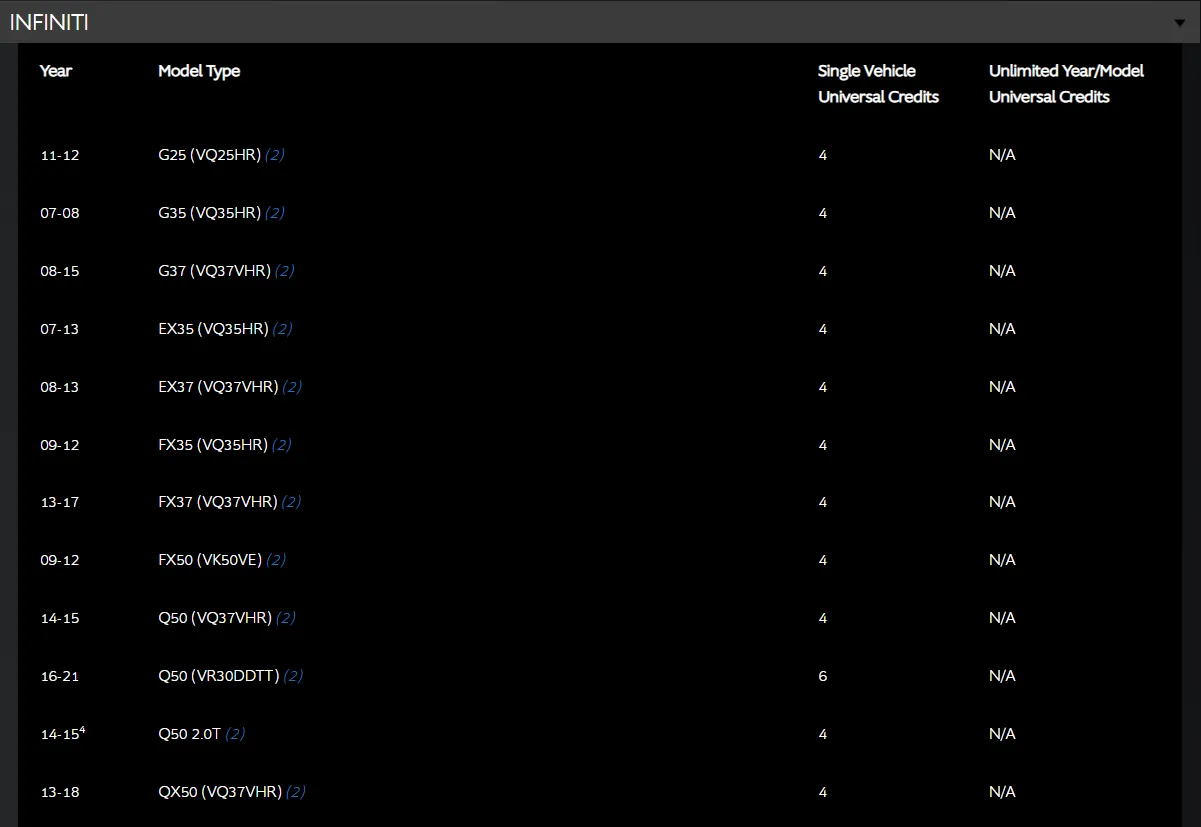
Task: Open footnote (2) next to Q50 2.0T
Action: tap(235, 734)
